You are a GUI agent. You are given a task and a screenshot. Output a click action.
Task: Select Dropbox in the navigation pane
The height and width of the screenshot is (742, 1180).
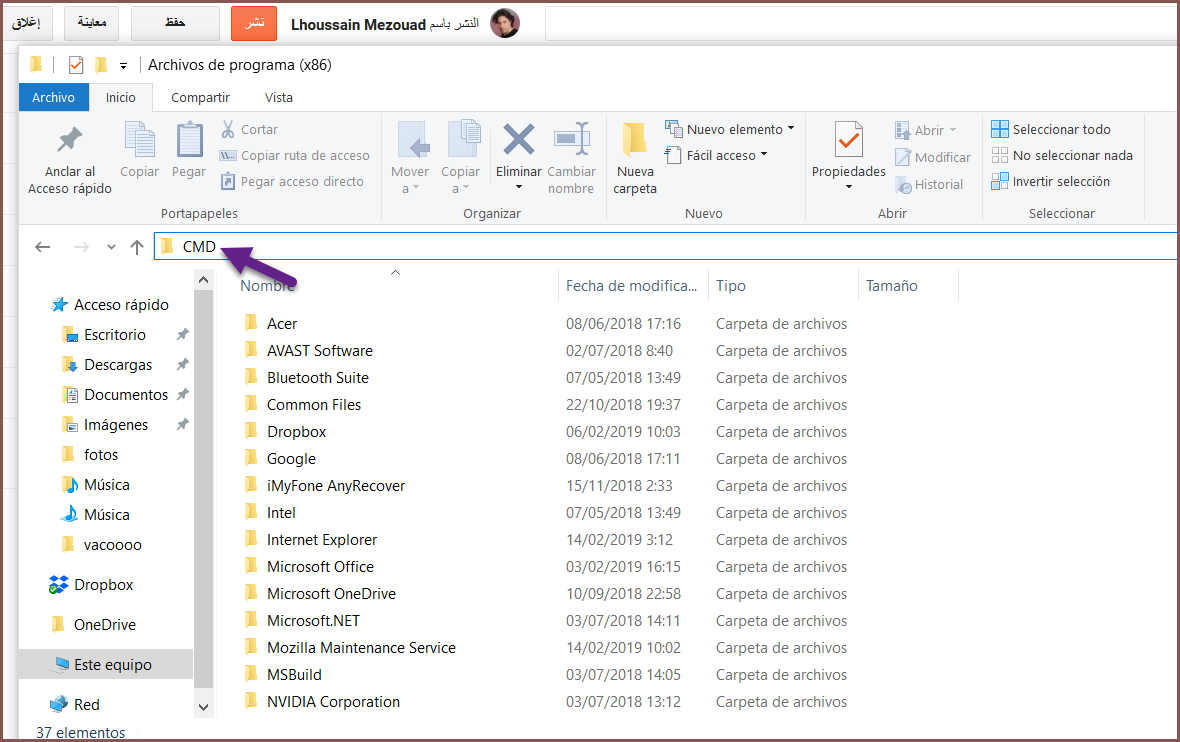[103, 584]
